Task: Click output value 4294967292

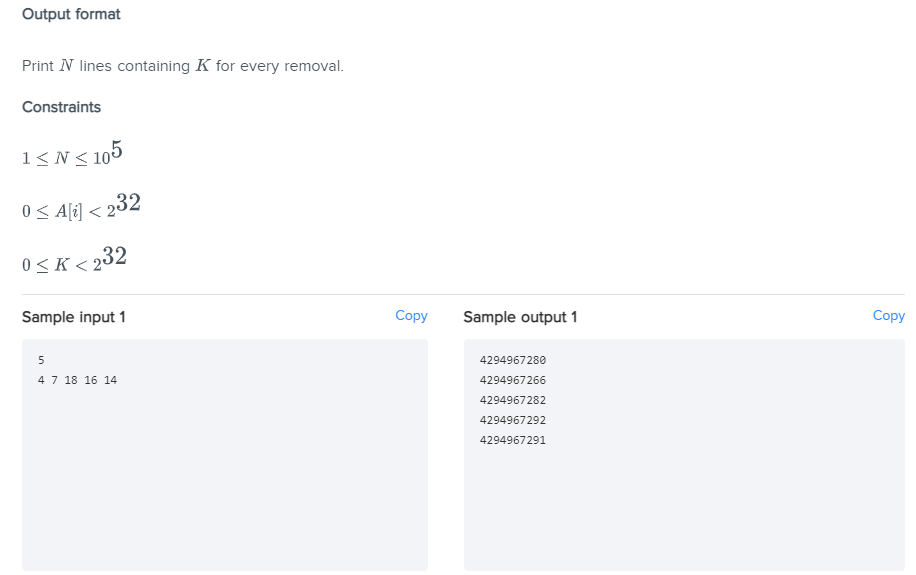Action: point(512,420)
